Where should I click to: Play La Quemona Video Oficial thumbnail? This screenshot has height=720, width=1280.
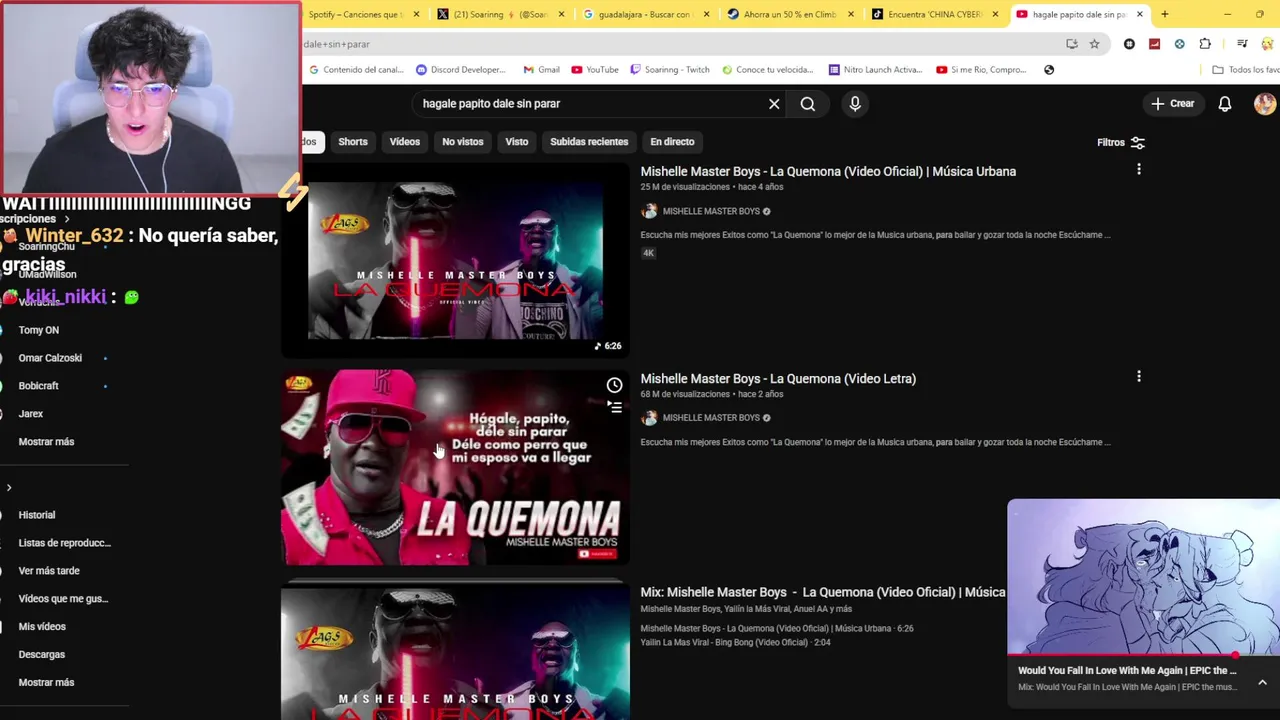[x=455, y=260]
